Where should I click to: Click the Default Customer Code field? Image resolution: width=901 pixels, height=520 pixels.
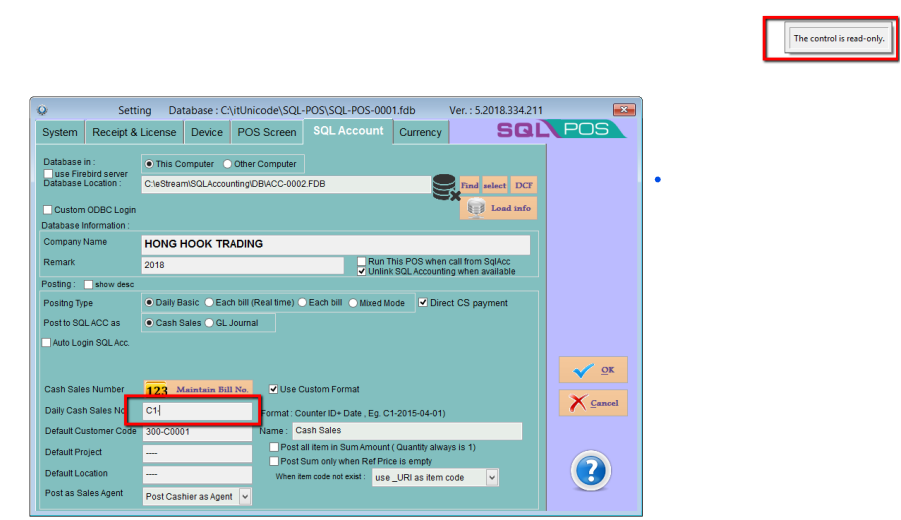(197, 432)
